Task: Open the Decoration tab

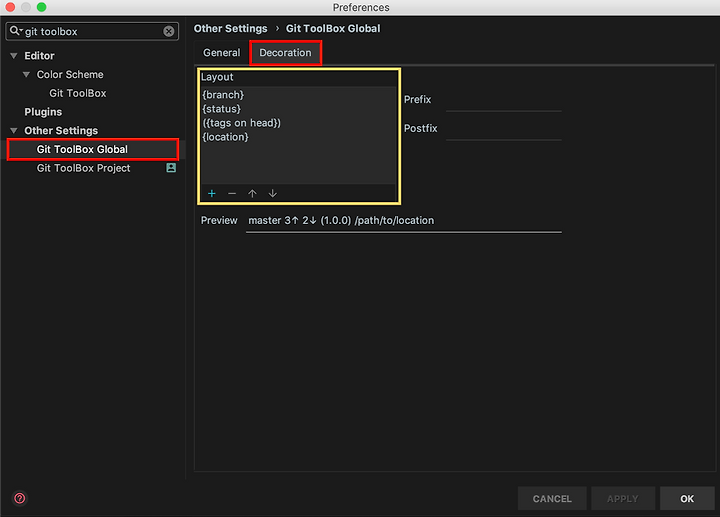Action: pyautogui.click(x=285, y=53)
